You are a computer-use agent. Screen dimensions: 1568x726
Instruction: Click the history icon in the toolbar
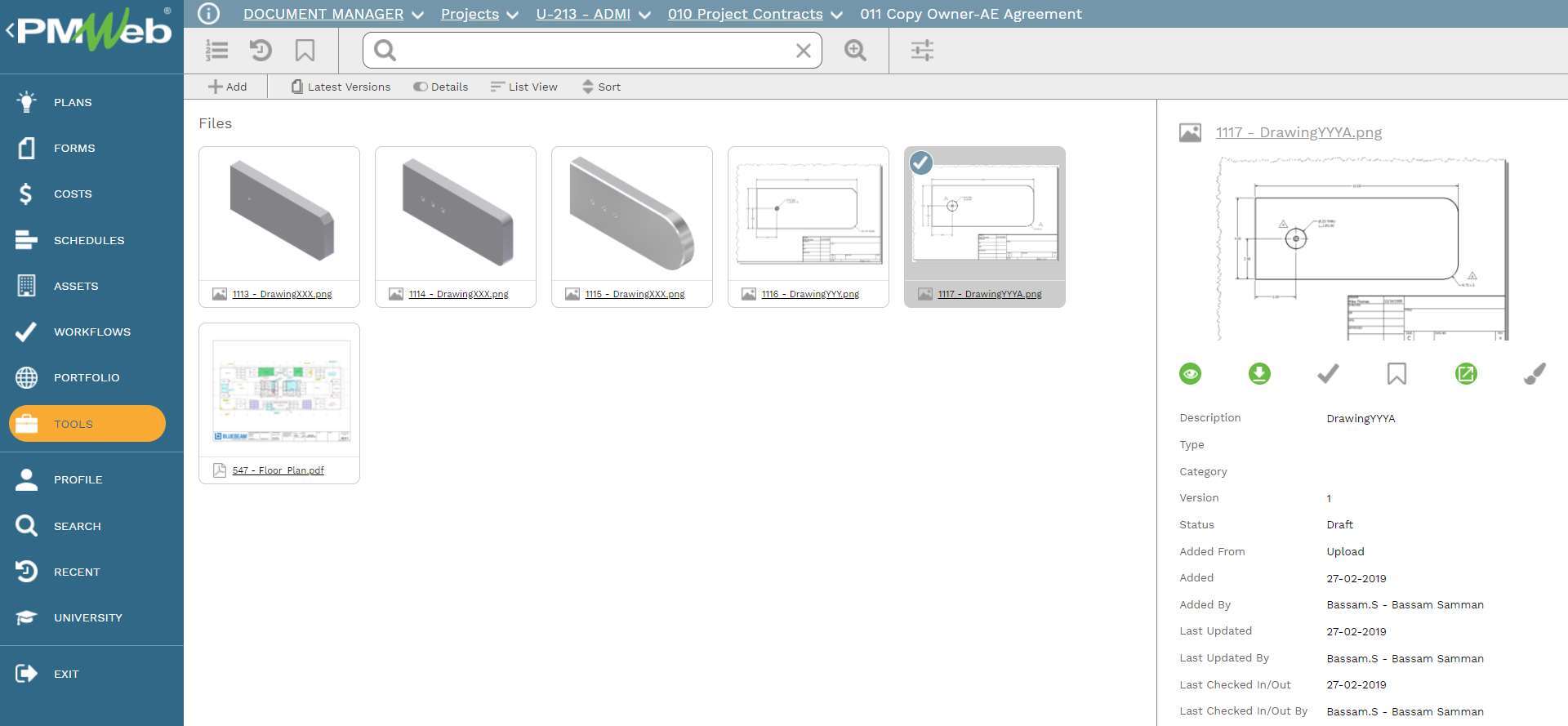[x=261, y=51]
